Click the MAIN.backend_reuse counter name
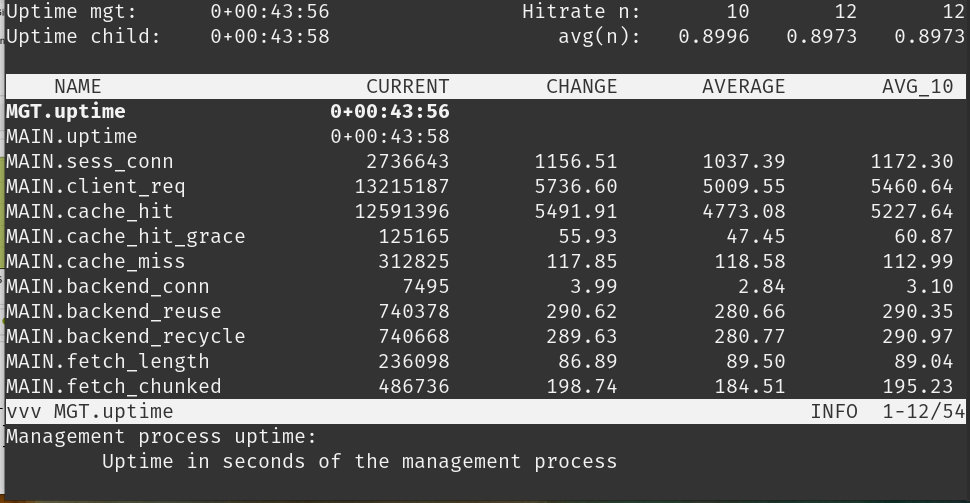The height and width of the screenshot is (503, 970). click(x=114, y=312)
